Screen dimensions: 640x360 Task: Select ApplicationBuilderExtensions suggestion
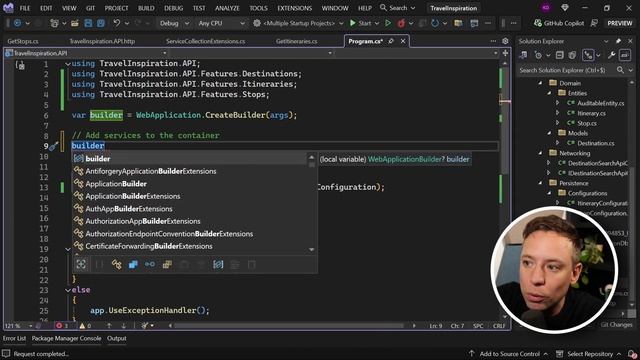(190, 196)
